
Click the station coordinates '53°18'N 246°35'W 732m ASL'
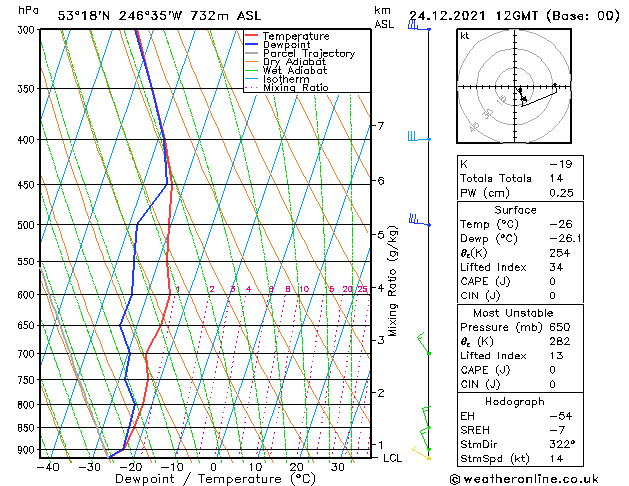(159, 16)
